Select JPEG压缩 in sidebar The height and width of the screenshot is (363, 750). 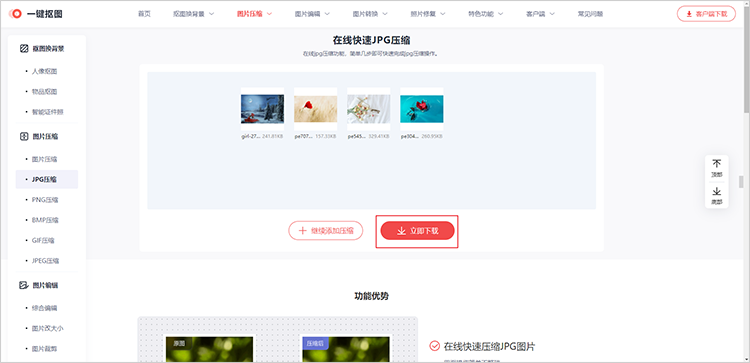pyautogui.click(x=45, y=261)
